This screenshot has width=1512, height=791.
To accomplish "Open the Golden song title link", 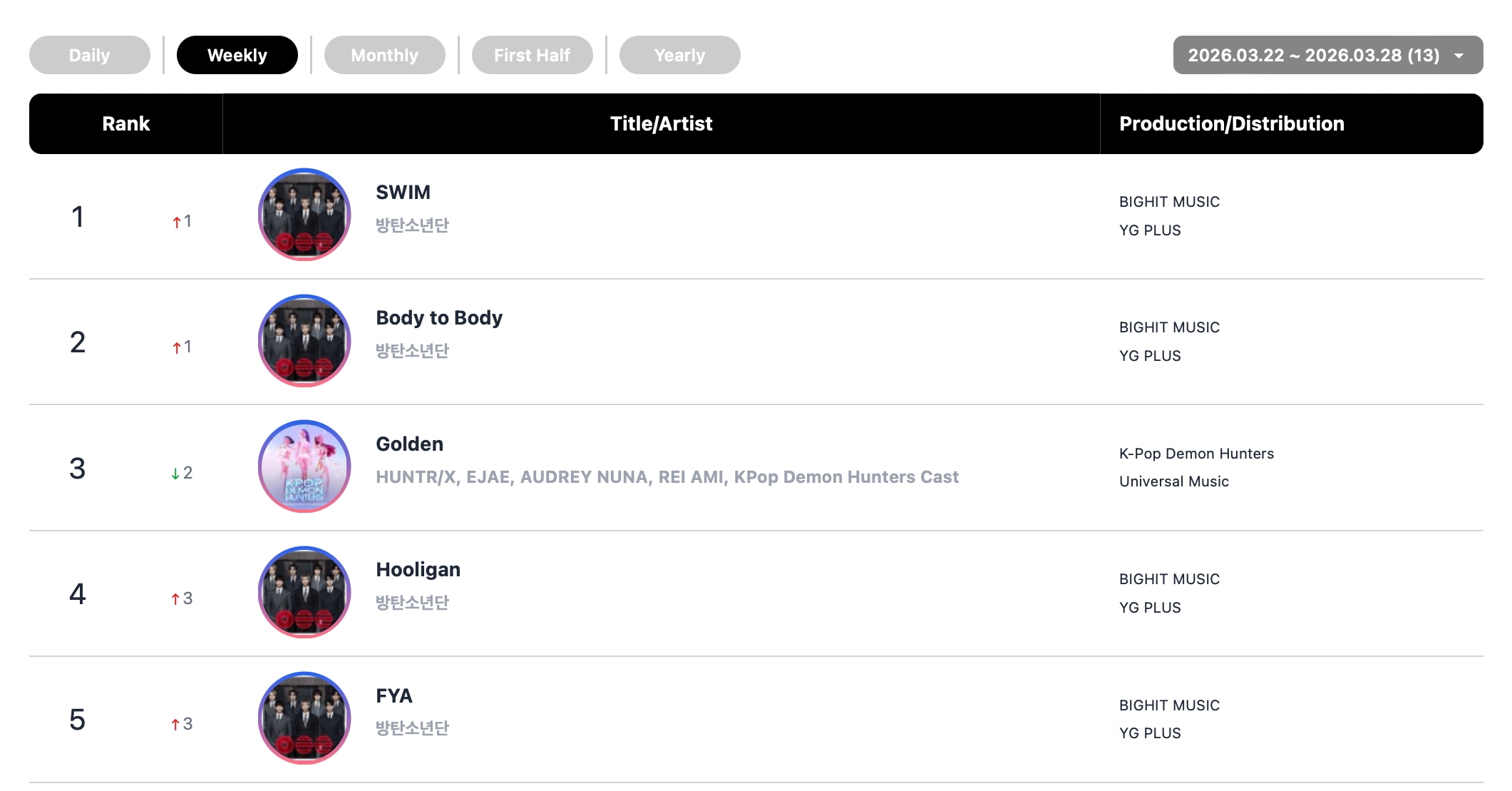I will [x=410, y=444].
